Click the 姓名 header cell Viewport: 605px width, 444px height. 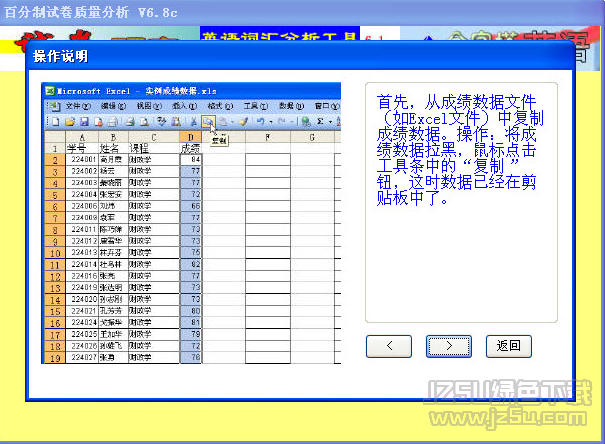click(113, 148)
